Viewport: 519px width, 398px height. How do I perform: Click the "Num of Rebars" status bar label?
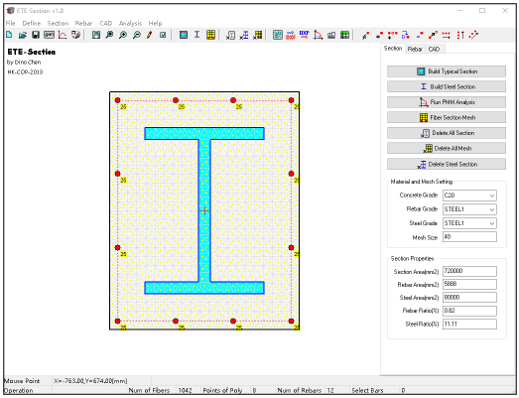pos(299,390)
